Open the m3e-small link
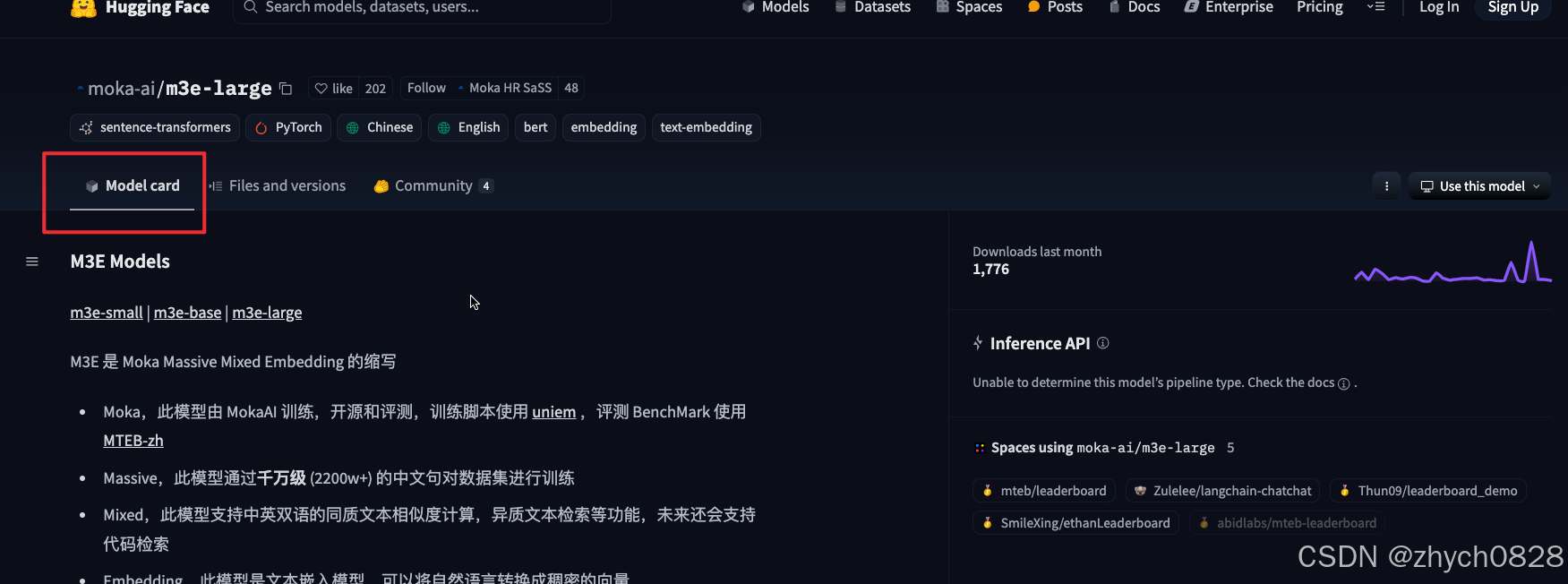The image size is (1568, 584). click(x=107, y=313)
